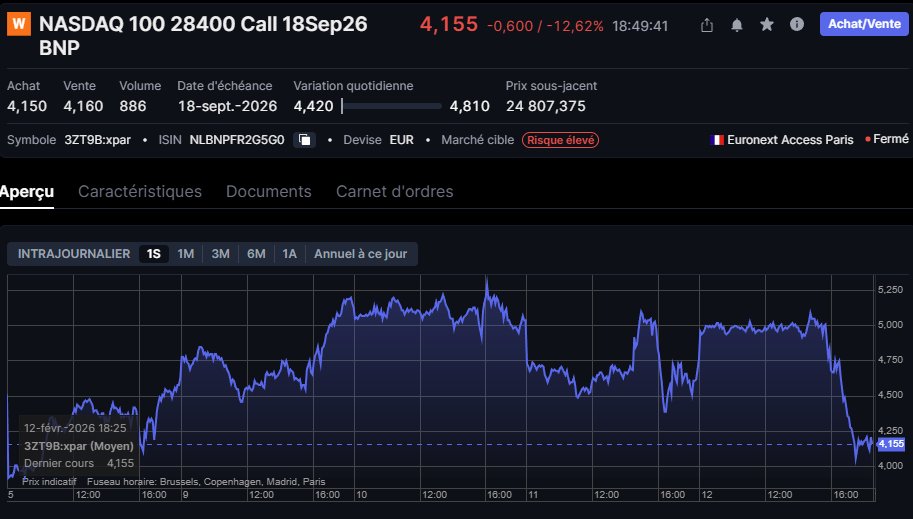This screenshot has height=519, width=913.
Task: Click the Dernier cours 4,155 tooltip row
Action: [79, 464]
